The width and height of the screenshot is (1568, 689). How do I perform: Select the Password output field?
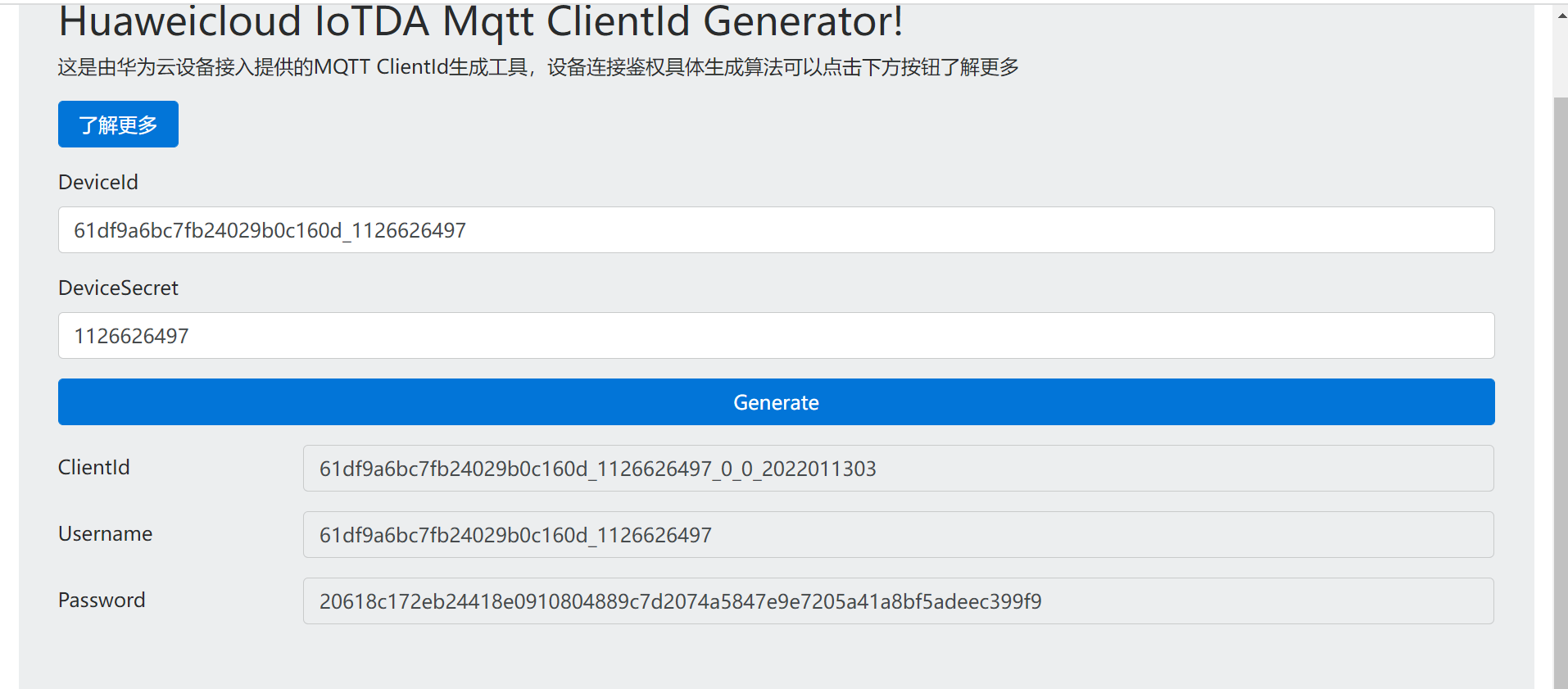[898, 601]
